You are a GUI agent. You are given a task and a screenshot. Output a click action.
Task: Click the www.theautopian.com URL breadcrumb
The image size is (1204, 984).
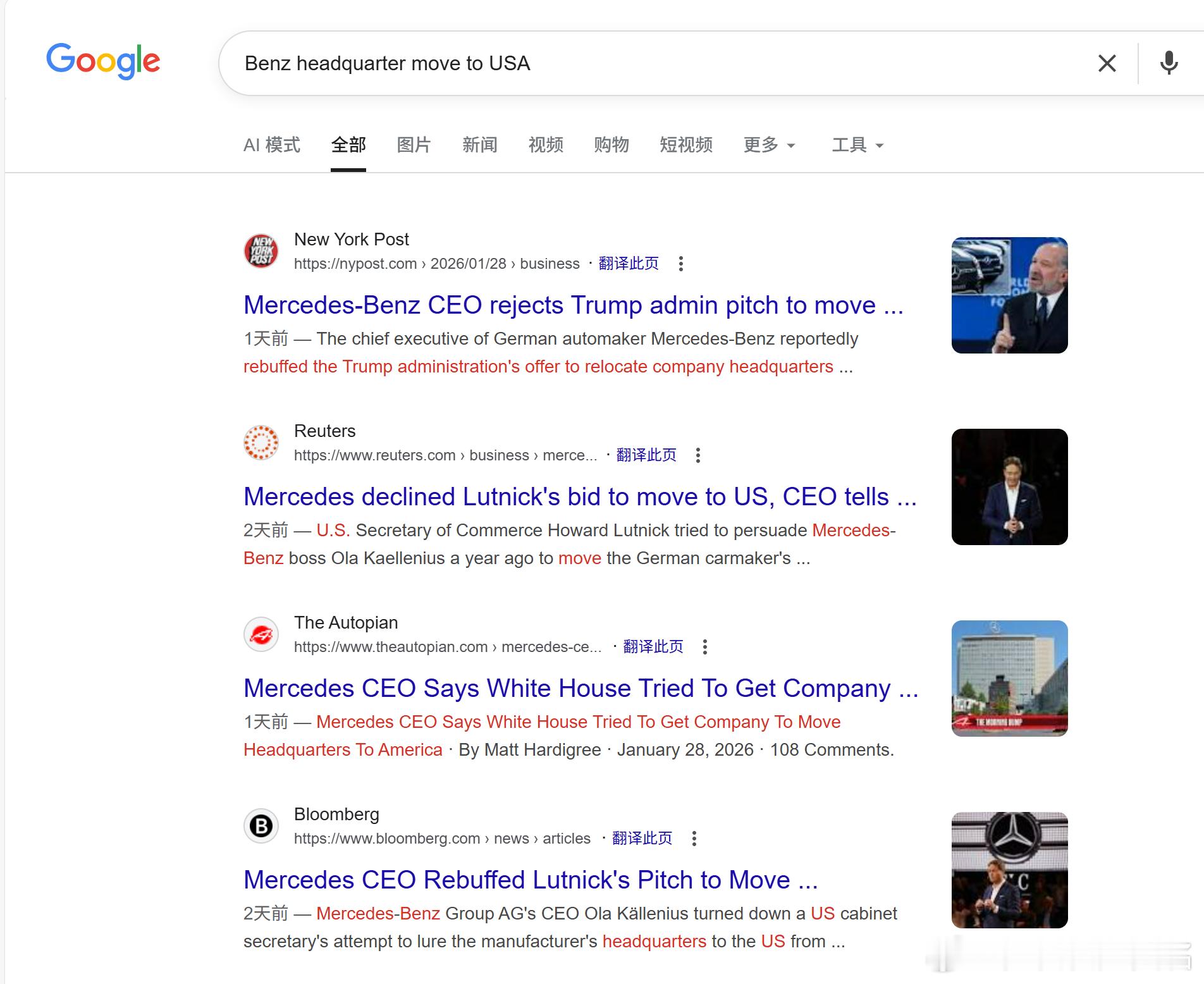[448, 647]
